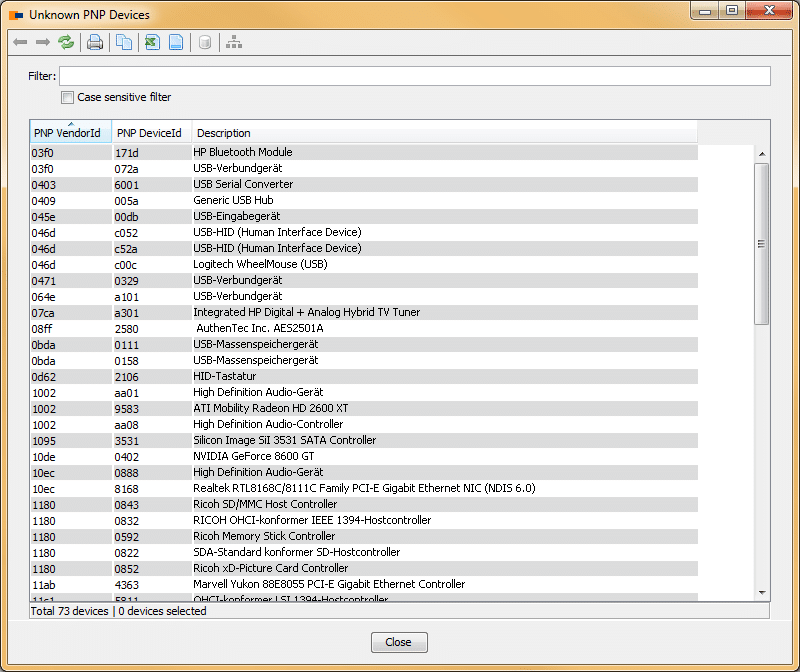Click inside the Filter input field
Image resolution: width=800 pixels, height=672 pixels.
(x=400, y=75)
